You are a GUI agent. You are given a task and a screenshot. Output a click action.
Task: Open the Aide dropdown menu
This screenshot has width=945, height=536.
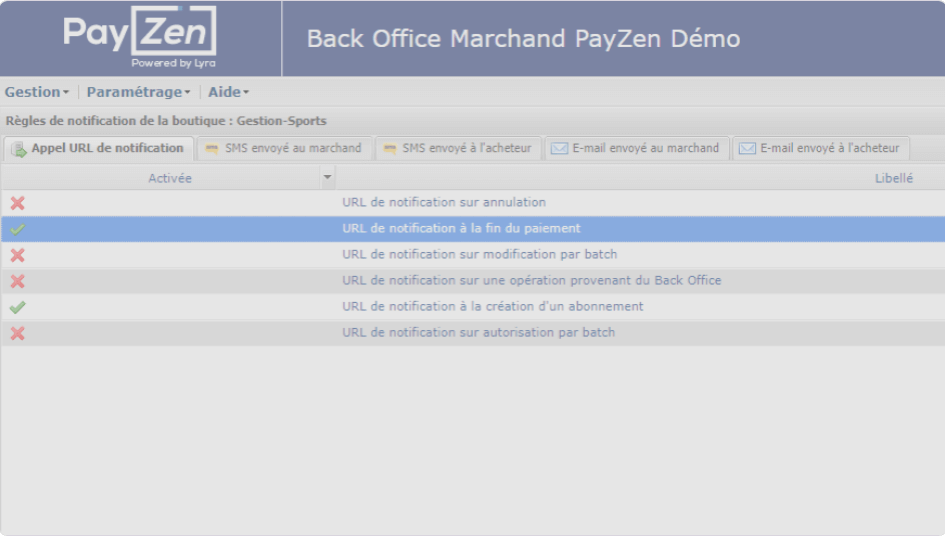click(x=228, y=92)
